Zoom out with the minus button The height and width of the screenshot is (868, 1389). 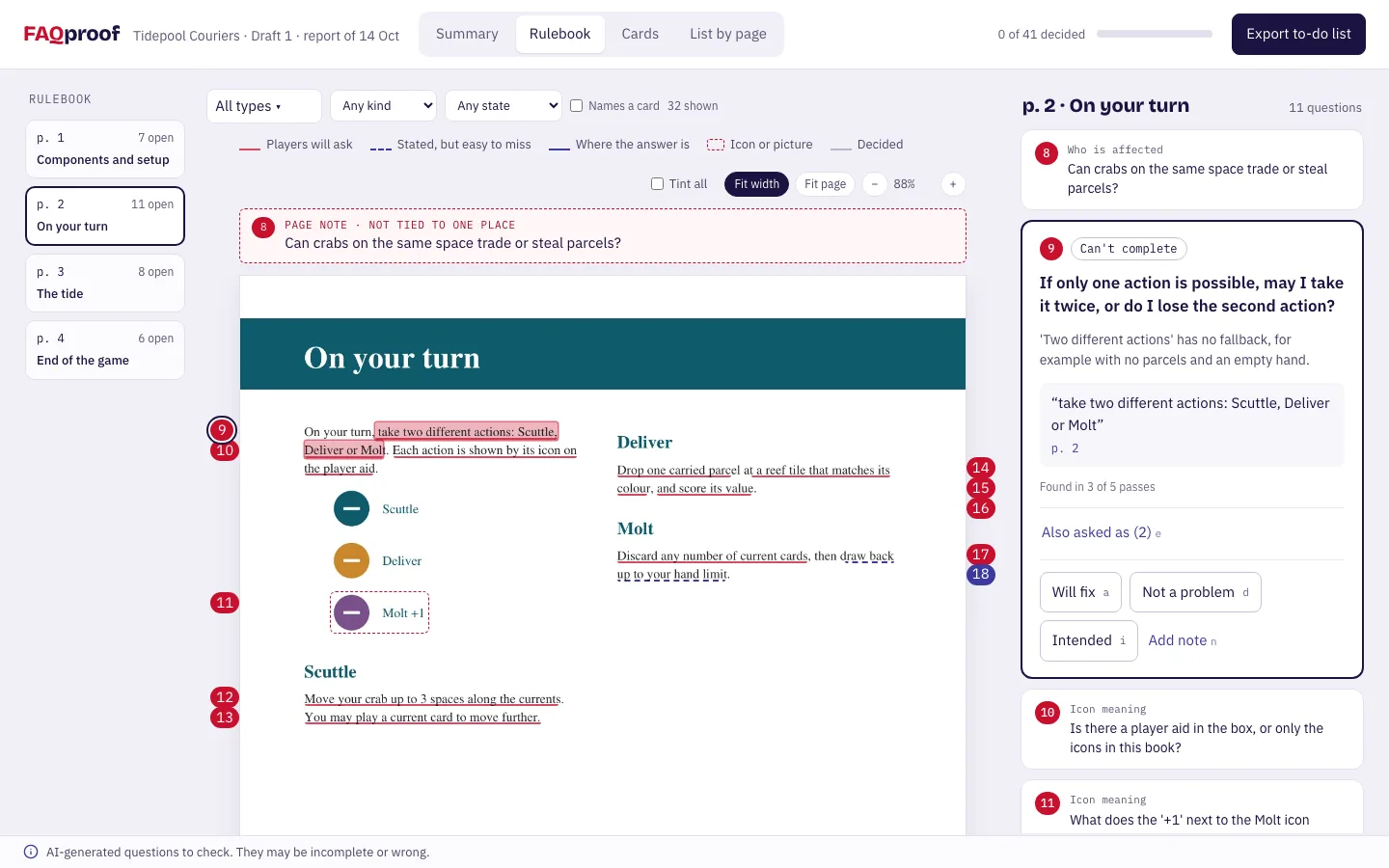(x=875, y=184)
